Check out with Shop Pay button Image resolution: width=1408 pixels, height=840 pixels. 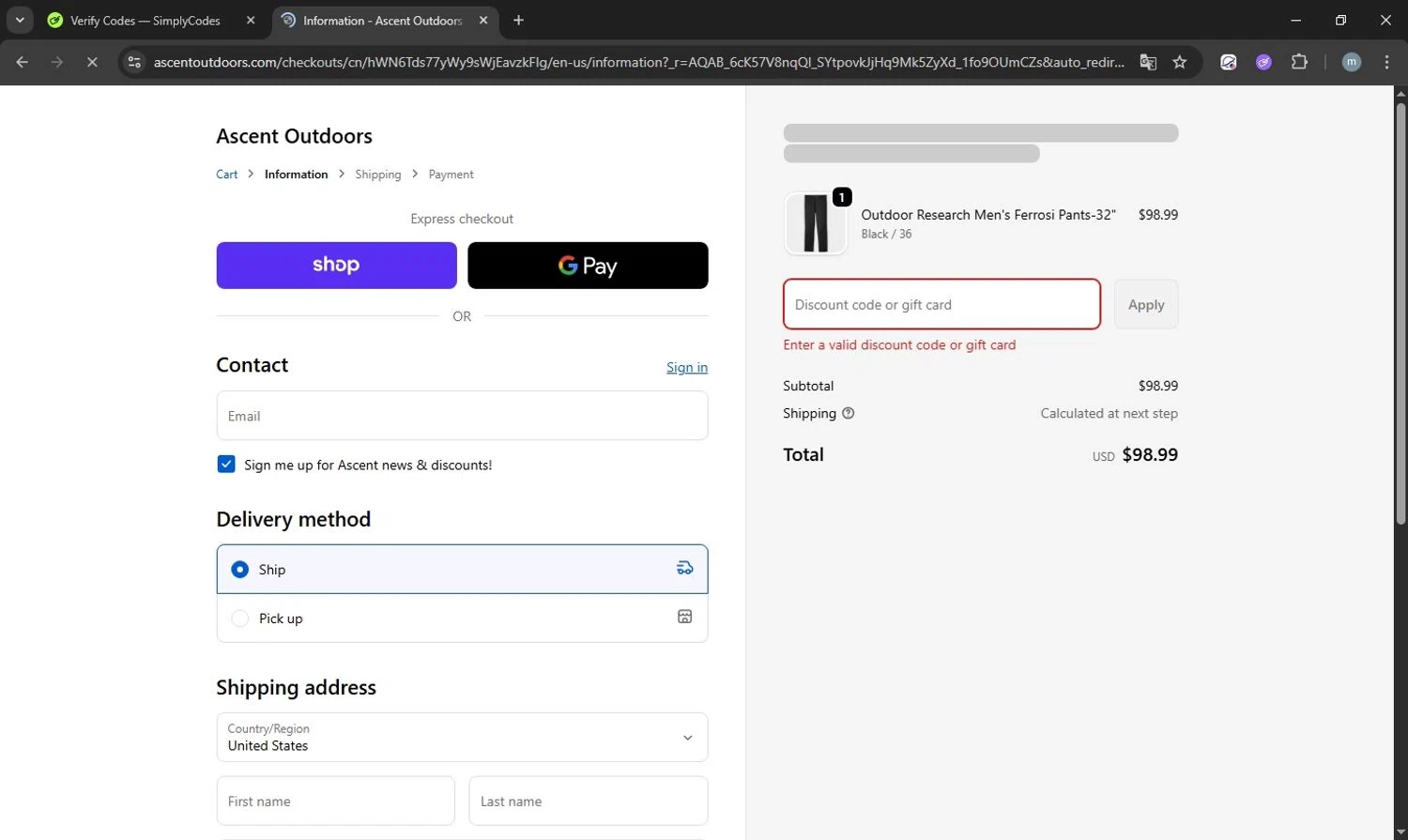(336, 266)
